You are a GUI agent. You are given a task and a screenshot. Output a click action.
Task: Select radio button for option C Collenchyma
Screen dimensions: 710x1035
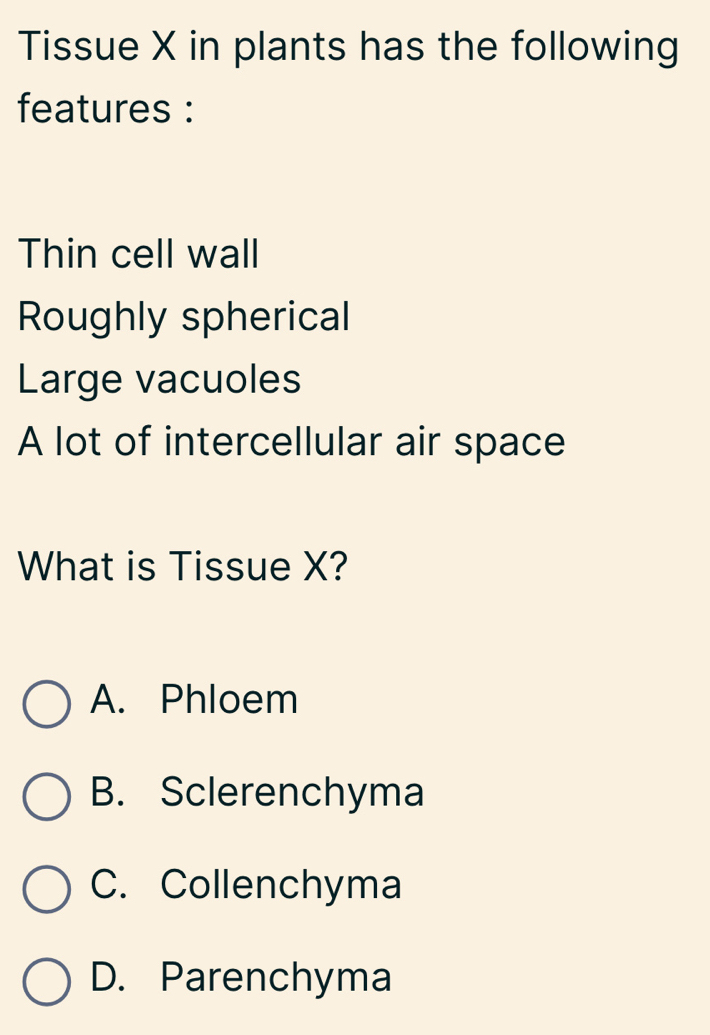coord(47,888)
